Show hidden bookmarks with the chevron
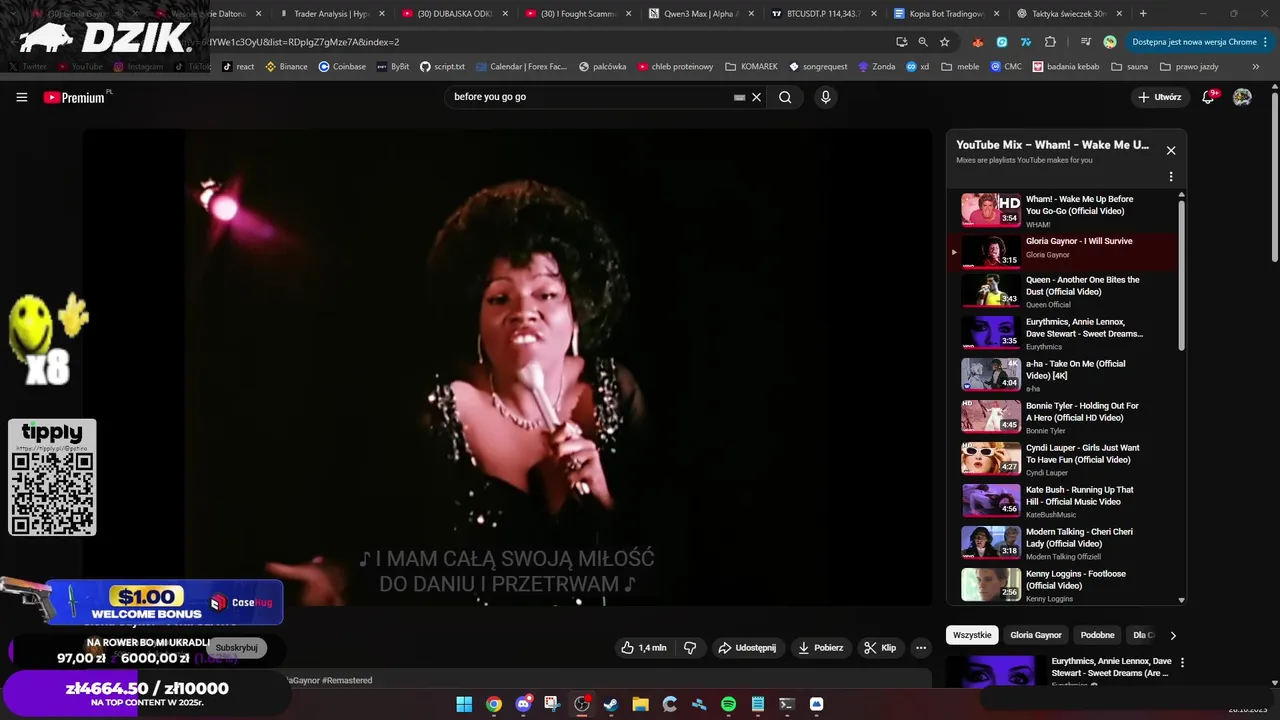This screenshot has height=720, width=1280. tap(1256, 67)
